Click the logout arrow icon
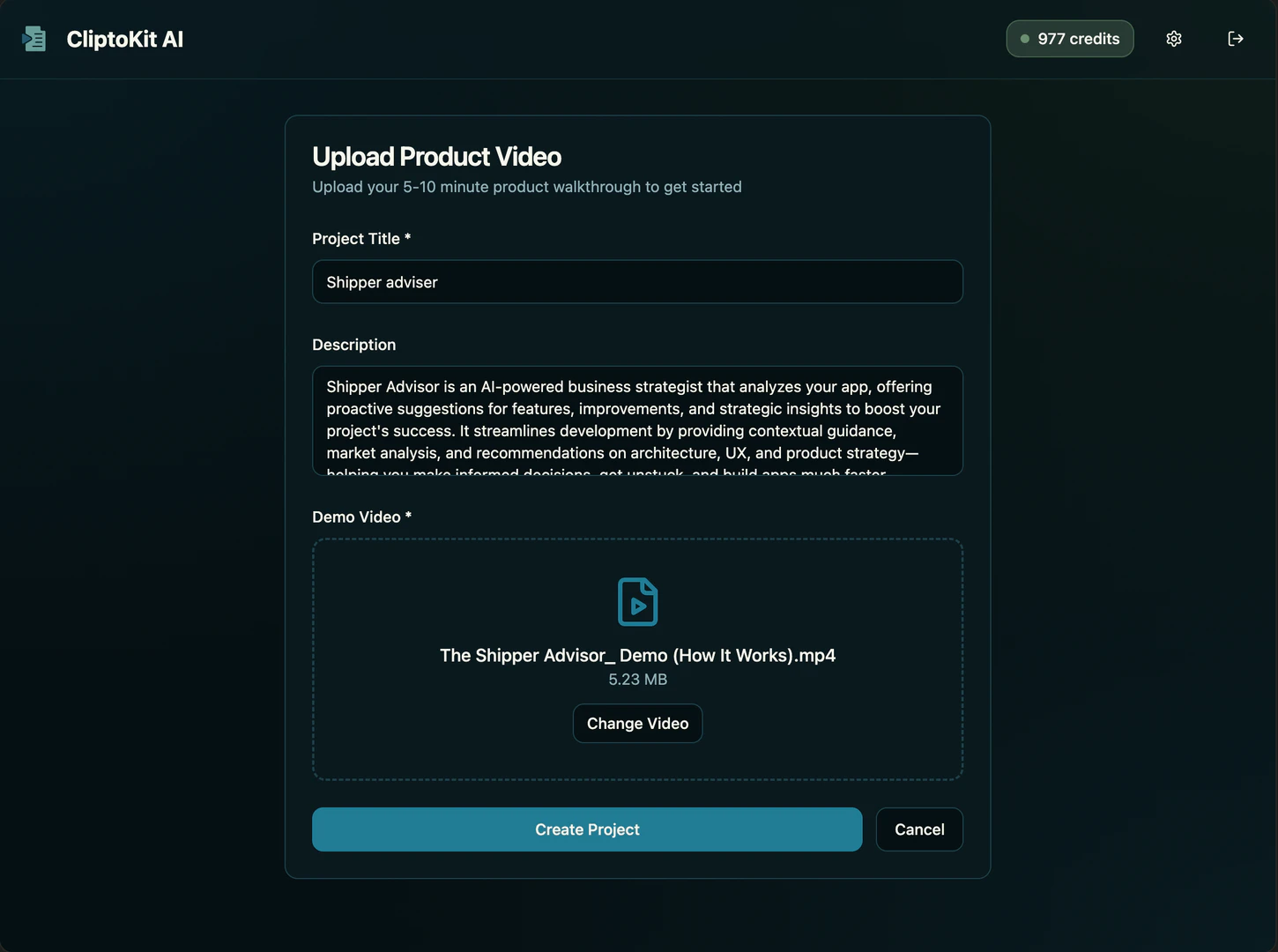1278x952 pixels. pos(1235,39)
